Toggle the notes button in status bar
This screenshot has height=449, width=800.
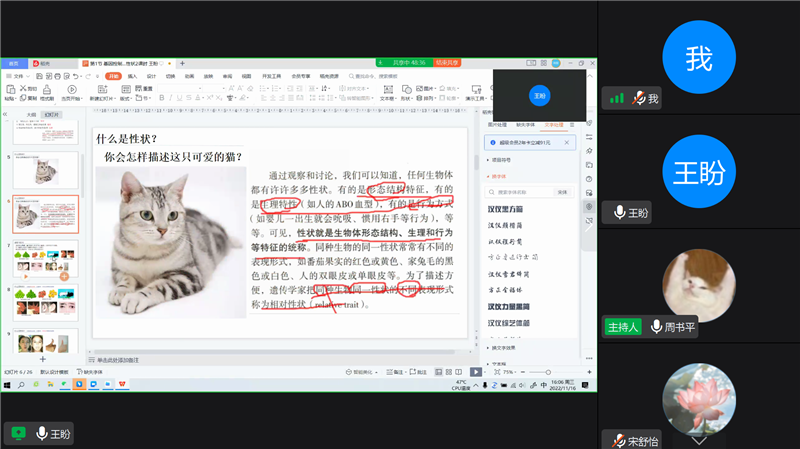[394, 372]
